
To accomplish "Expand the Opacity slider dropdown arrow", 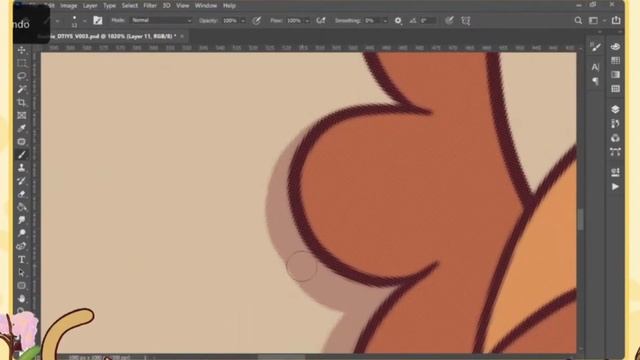I will 243,21.
